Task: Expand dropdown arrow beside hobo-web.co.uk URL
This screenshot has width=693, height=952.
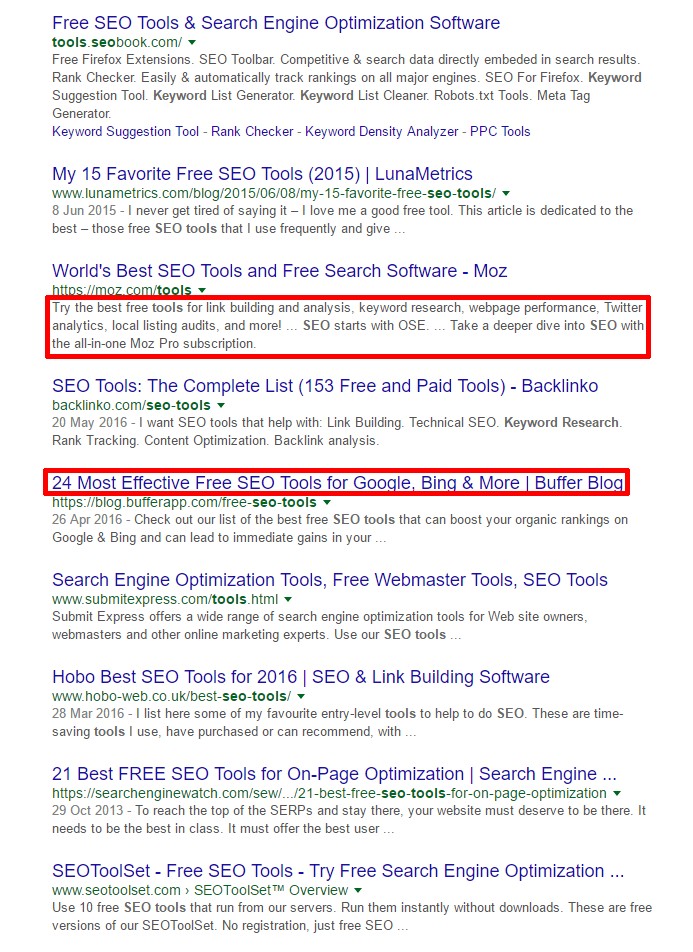Action: coord(301,697)
